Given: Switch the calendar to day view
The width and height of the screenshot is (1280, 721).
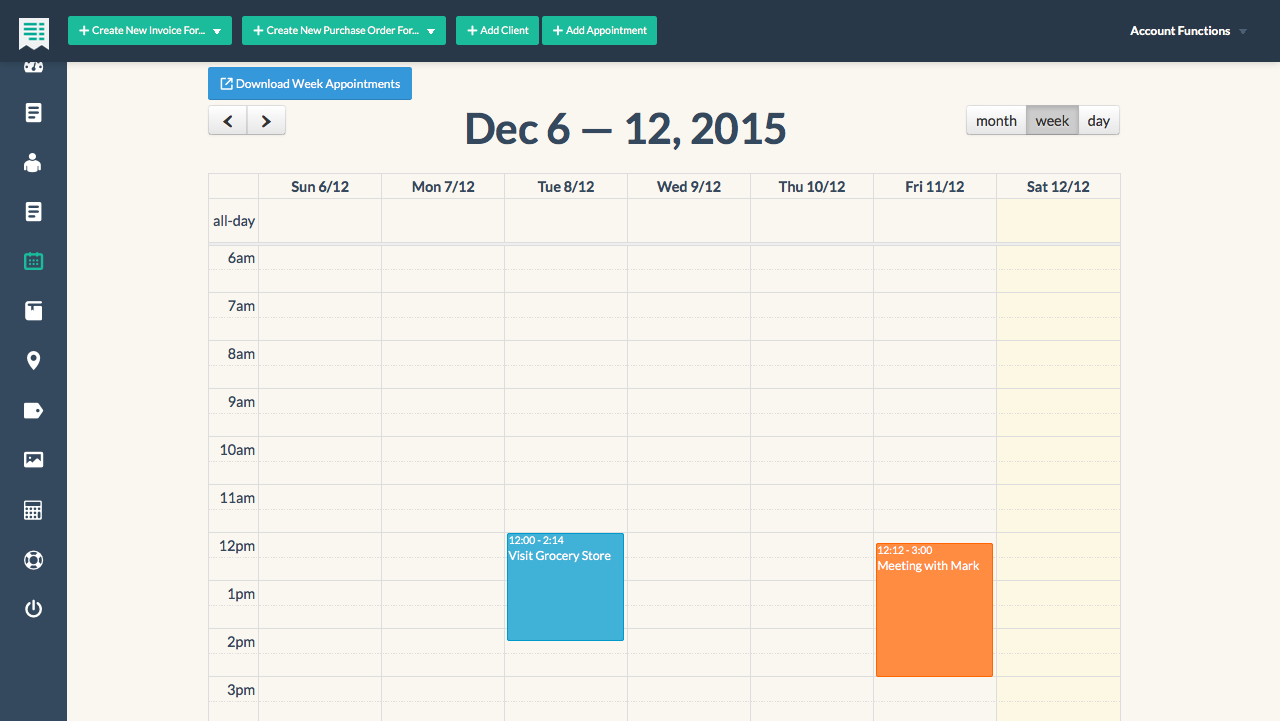Looking at the screenshot, I should 1098,120.
